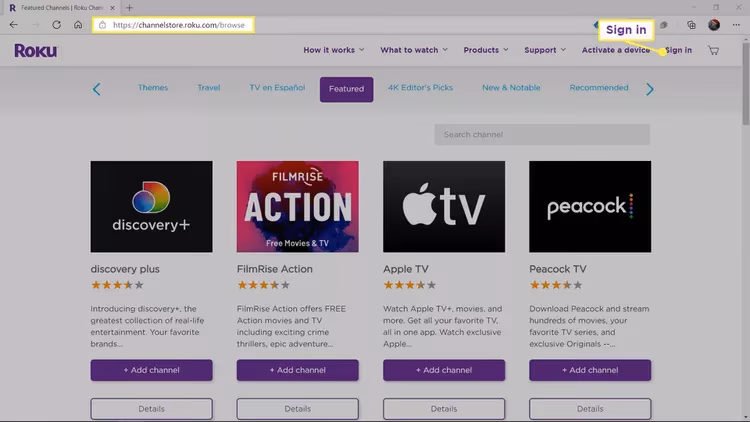Click the browser back arrow
Screen dimensions: 750x422
tap(13, 25)
